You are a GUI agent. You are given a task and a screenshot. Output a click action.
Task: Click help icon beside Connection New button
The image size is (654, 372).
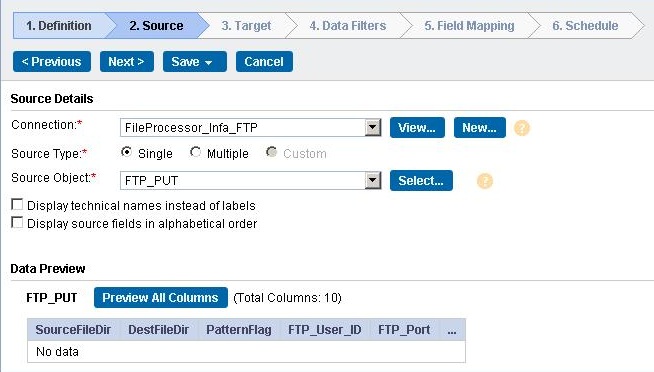tap(521, 128)
